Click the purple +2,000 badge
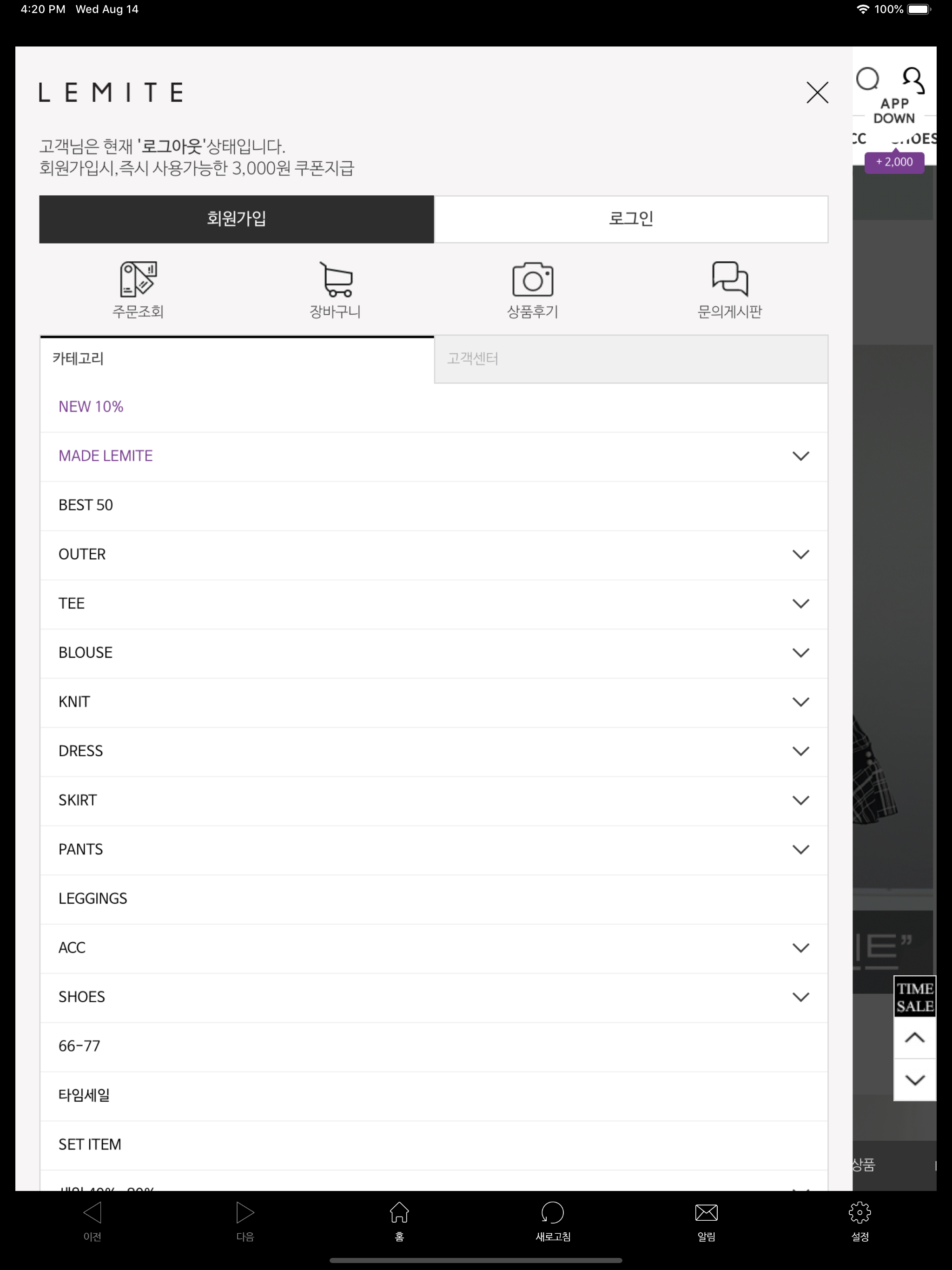Viewport: 952px width, 1270px height. pyautogui.click(x=894, y=162)
